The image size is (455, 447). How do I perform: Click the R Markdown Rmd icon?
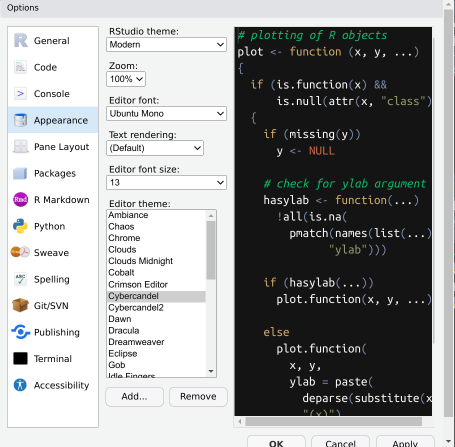(20, 200)
